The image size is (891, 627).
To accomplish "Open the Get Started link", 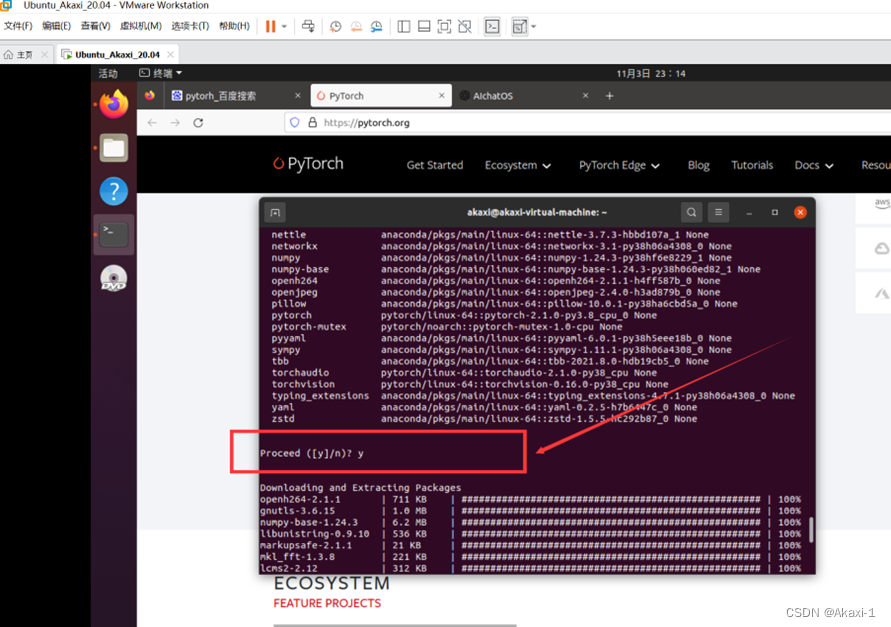I will click(435, 165).
